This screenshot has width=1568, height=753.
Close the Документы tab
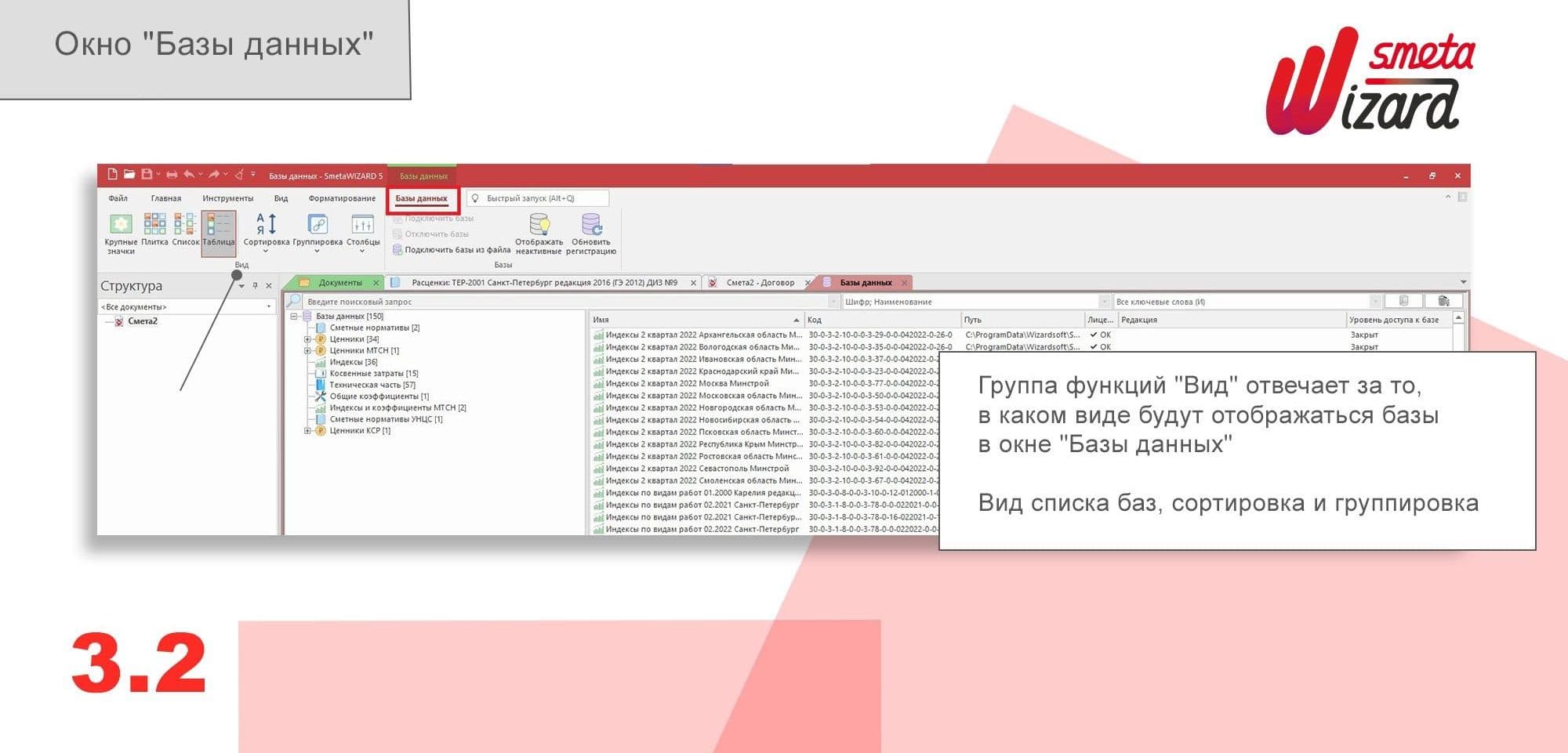pyautogui.click(x=376, y=283)
